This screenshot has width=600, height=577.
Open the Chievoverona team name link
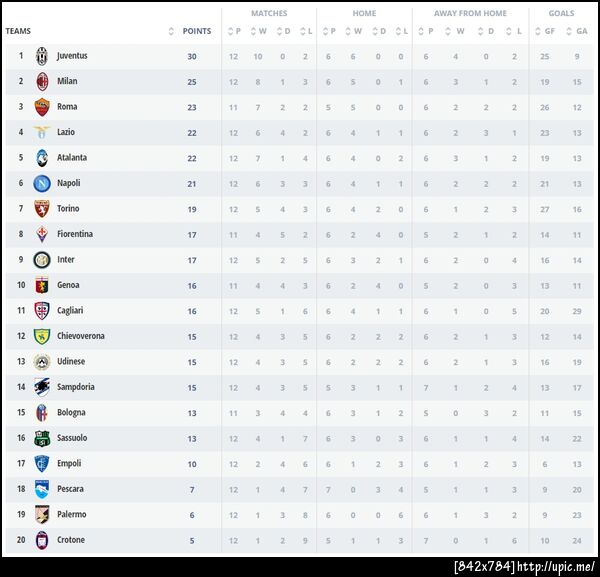[x=81, y=336]
